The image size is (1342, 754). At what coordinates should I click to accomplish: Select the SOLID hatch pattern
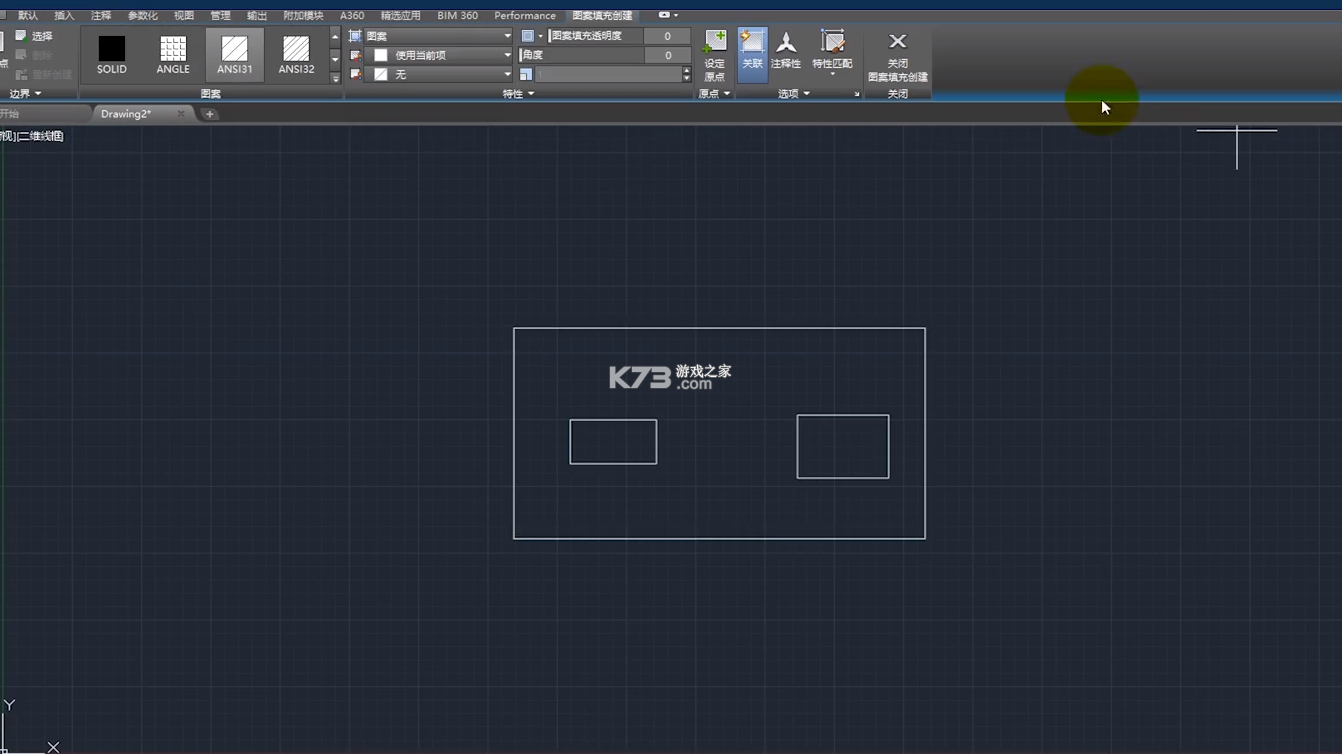pos(112,54)
